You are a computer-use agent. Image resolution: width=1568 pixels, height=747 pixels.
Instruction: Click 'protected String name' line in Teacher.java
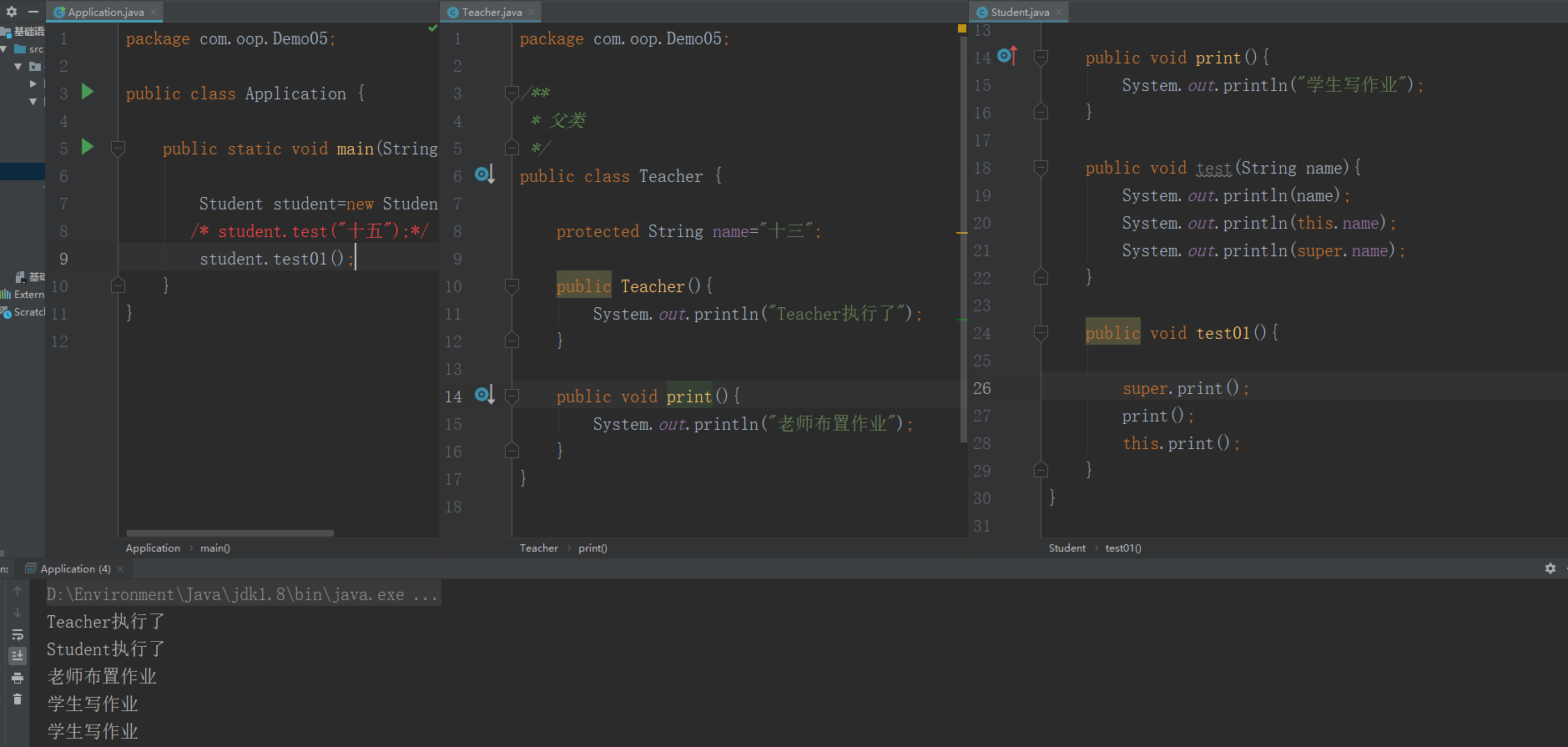(688, 231)
